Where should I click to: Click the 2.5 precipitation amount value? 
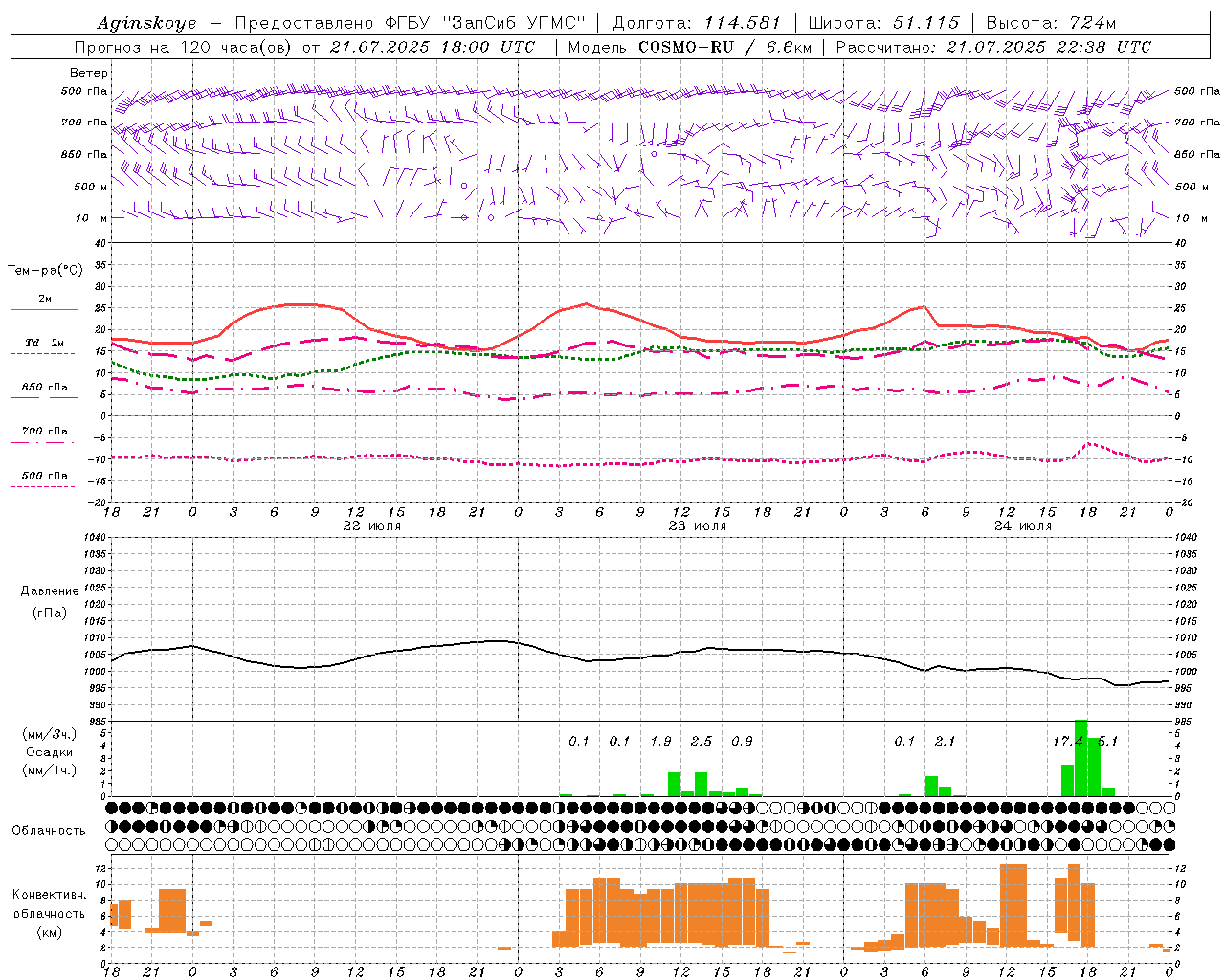click(702, 741)
